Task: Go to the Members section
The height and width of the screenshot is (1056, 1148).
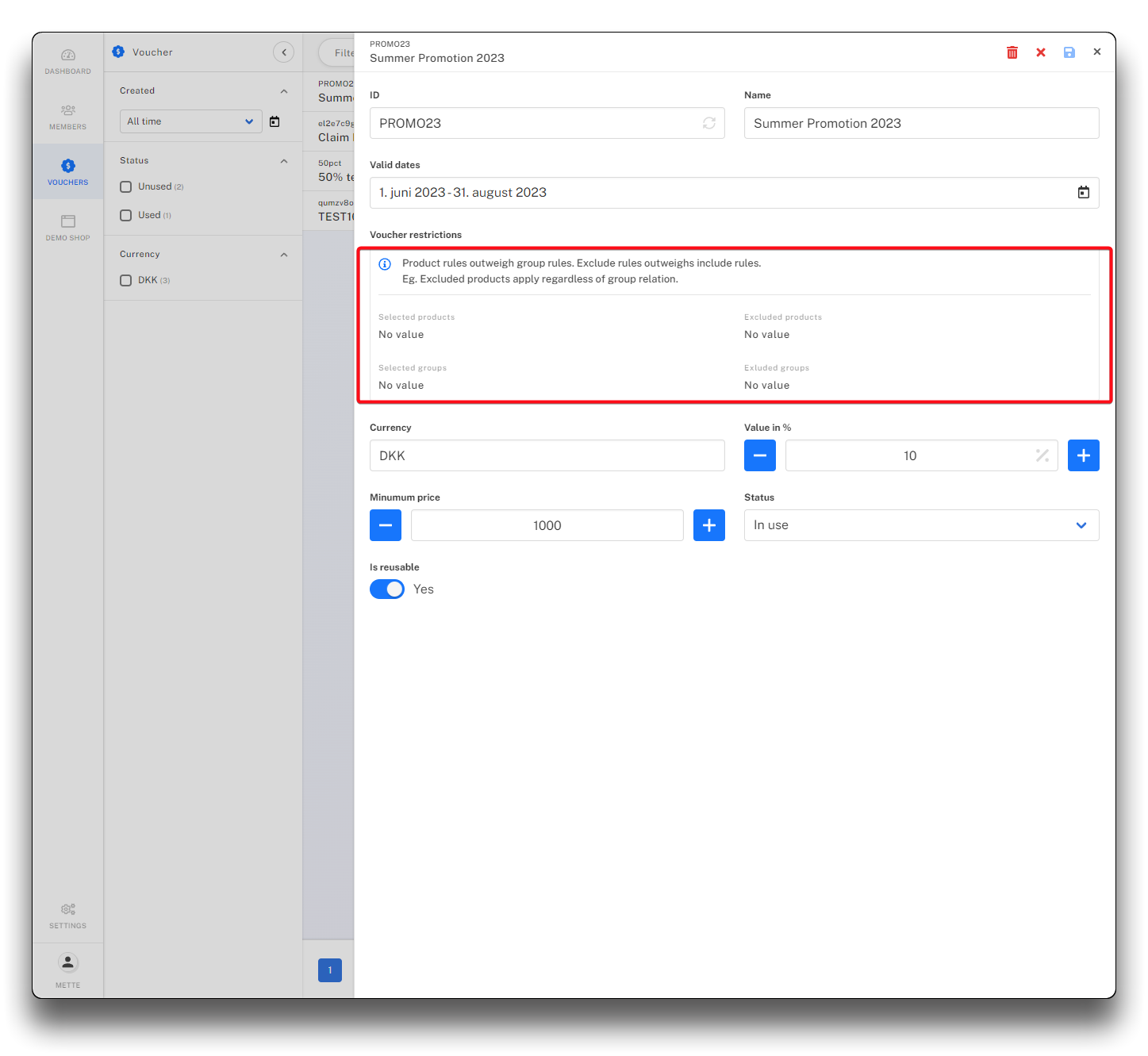Action: click(68, 117)
